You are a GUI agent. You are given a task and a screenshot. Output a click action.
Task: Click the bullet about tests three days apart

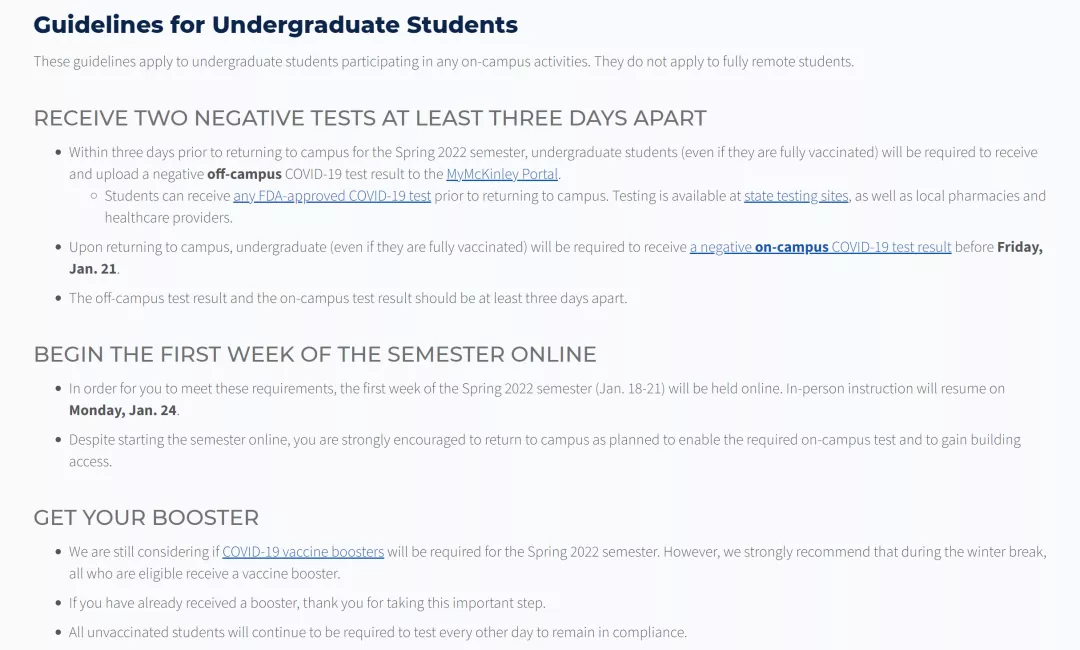point(348,298)
